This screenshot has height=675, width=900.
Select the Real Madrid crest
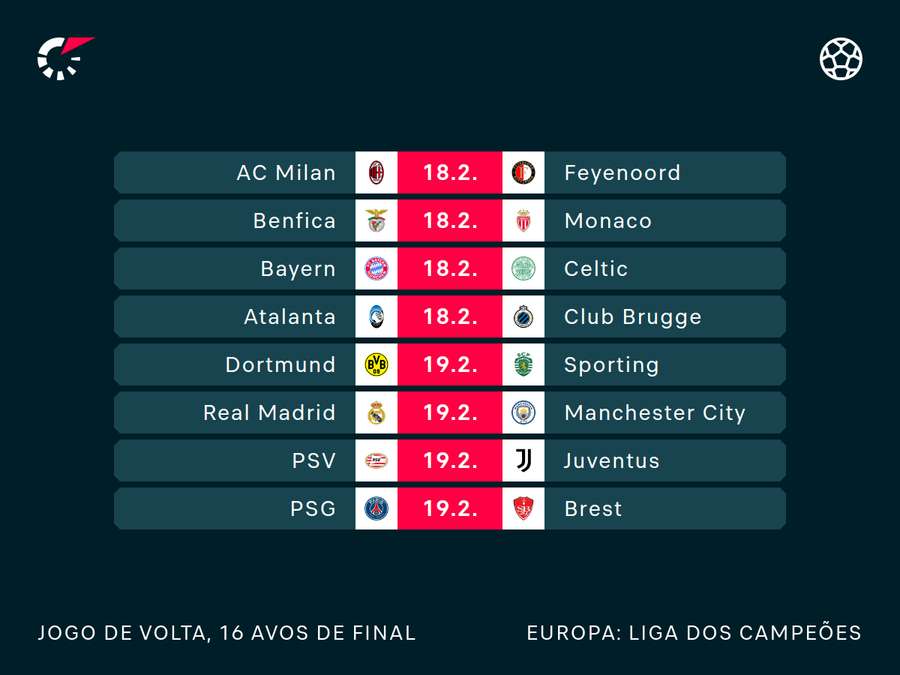click(377, 413)
